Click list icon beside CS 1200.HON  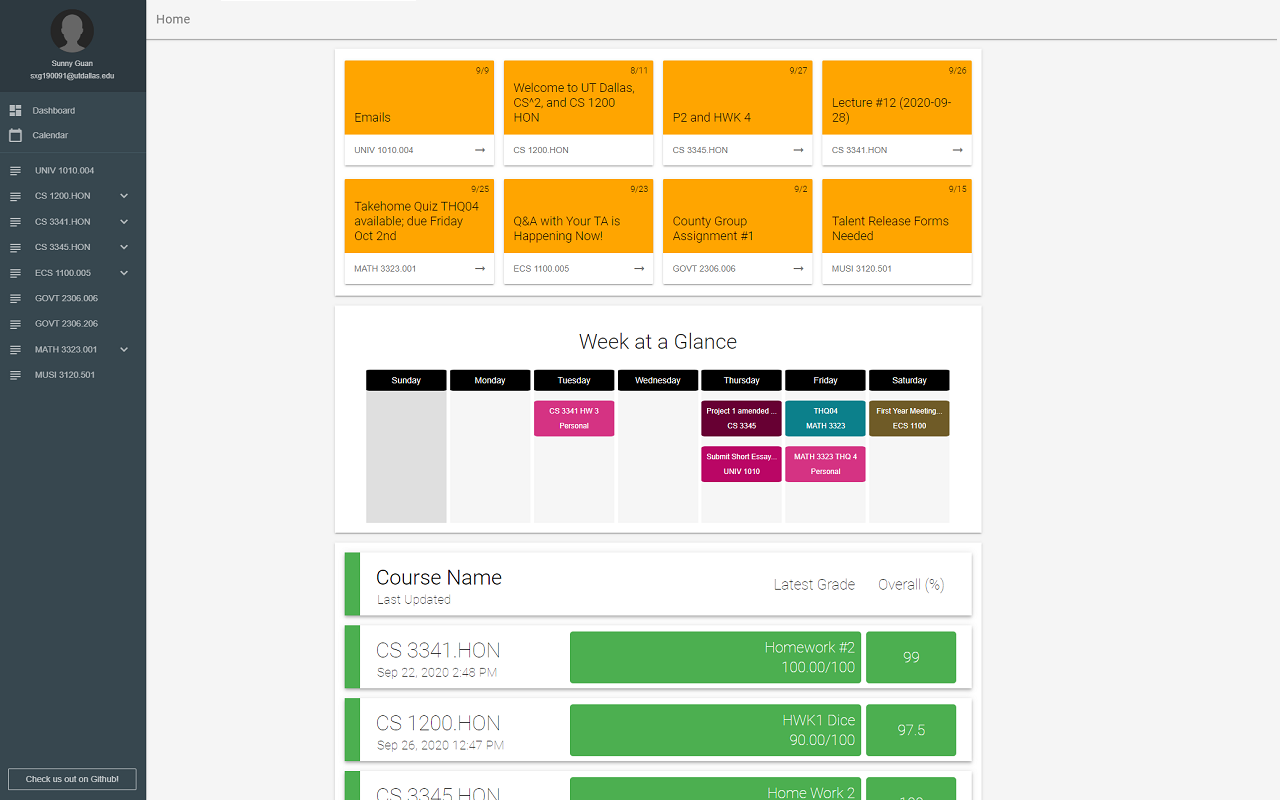15,196
